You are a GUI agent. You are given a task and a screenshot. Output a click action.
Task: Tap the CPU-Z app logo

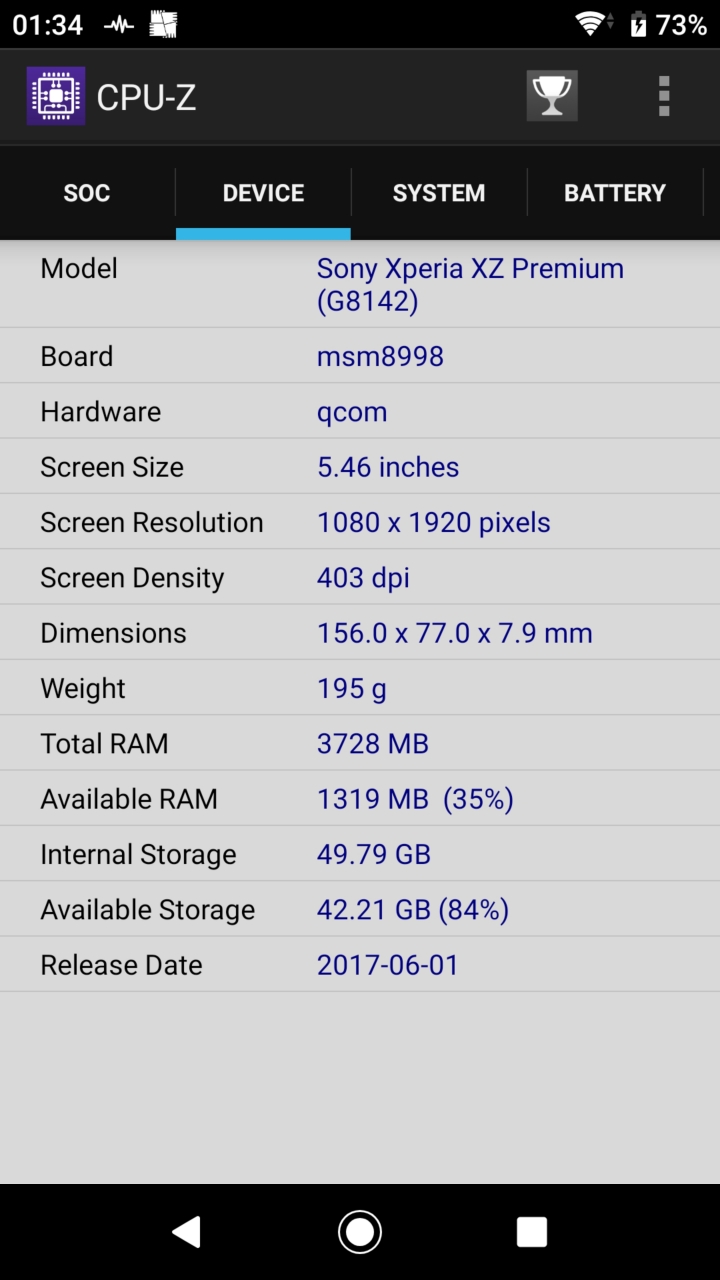[x=56, y=96]
